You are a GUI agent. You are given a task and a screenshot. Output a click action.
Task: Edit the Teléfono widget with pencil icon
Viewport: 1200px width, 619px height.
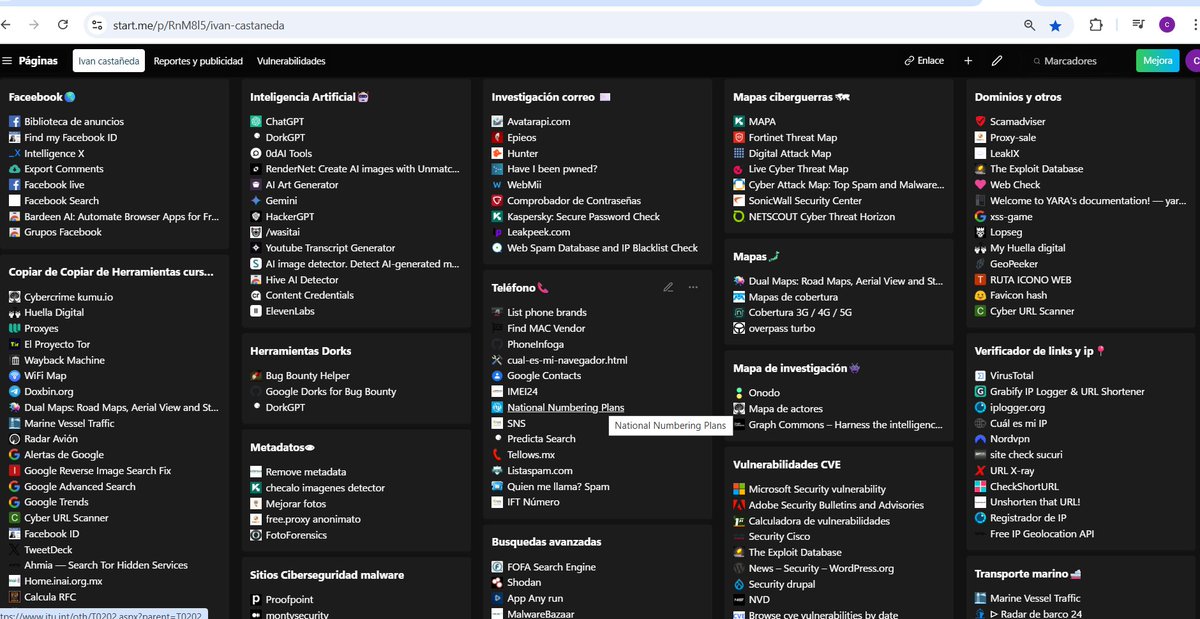click(668, 287)
